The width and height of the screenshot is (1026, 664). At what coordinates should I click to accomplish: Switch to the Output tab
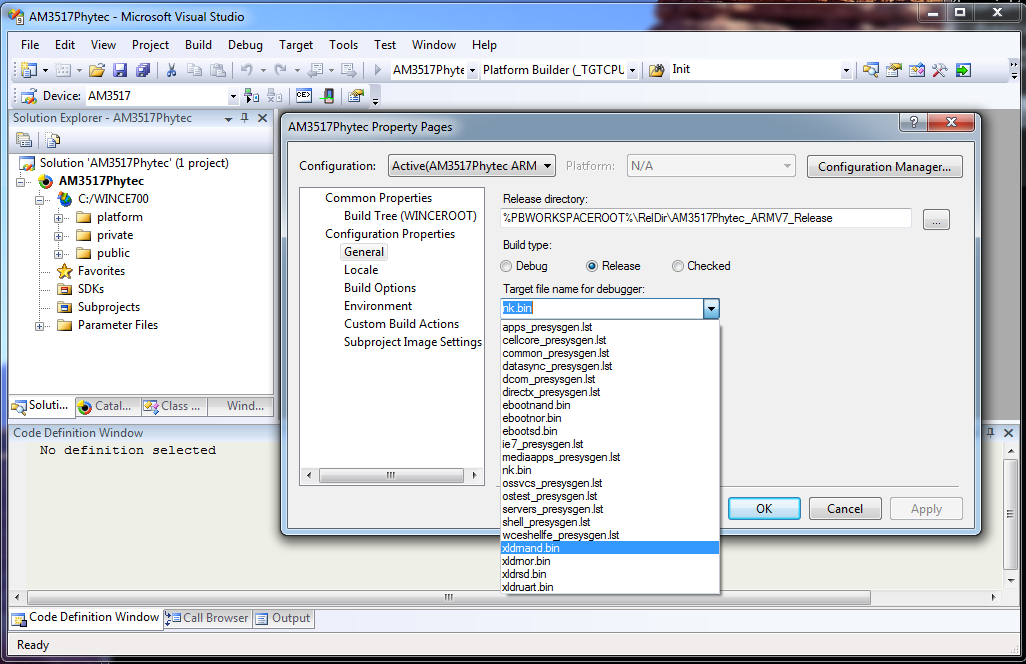283,618
